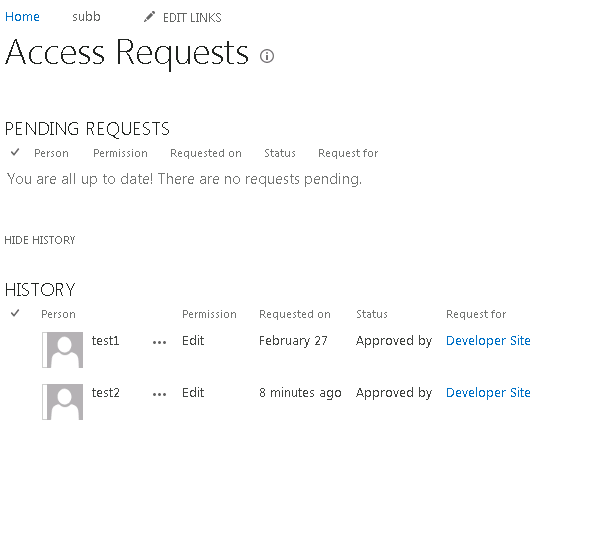592x542 pixels.
Task: Open the ellipsis menu for test2
Action: [159, 394]
